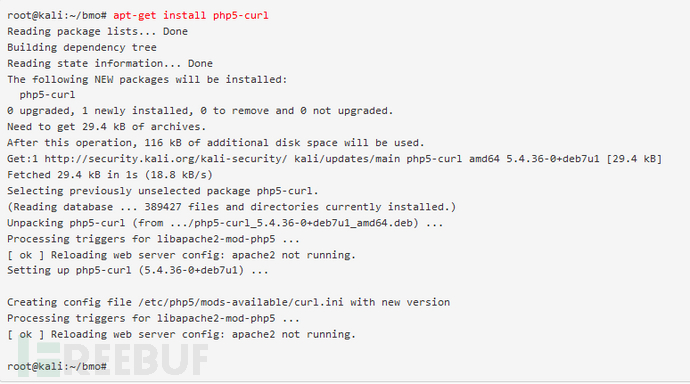The width and height of the screenshot is (690, 384).
Task: Click 'Selecting previously unselected package' line
Action: (x=162, y=191)
